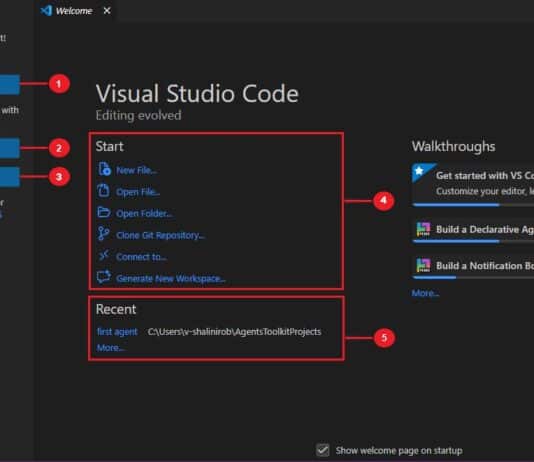Image resolution: width=534 pixels, height=462 pixels.
Task: Open Get started with VS Code walkthrough
Action: (x=473, y=184)
